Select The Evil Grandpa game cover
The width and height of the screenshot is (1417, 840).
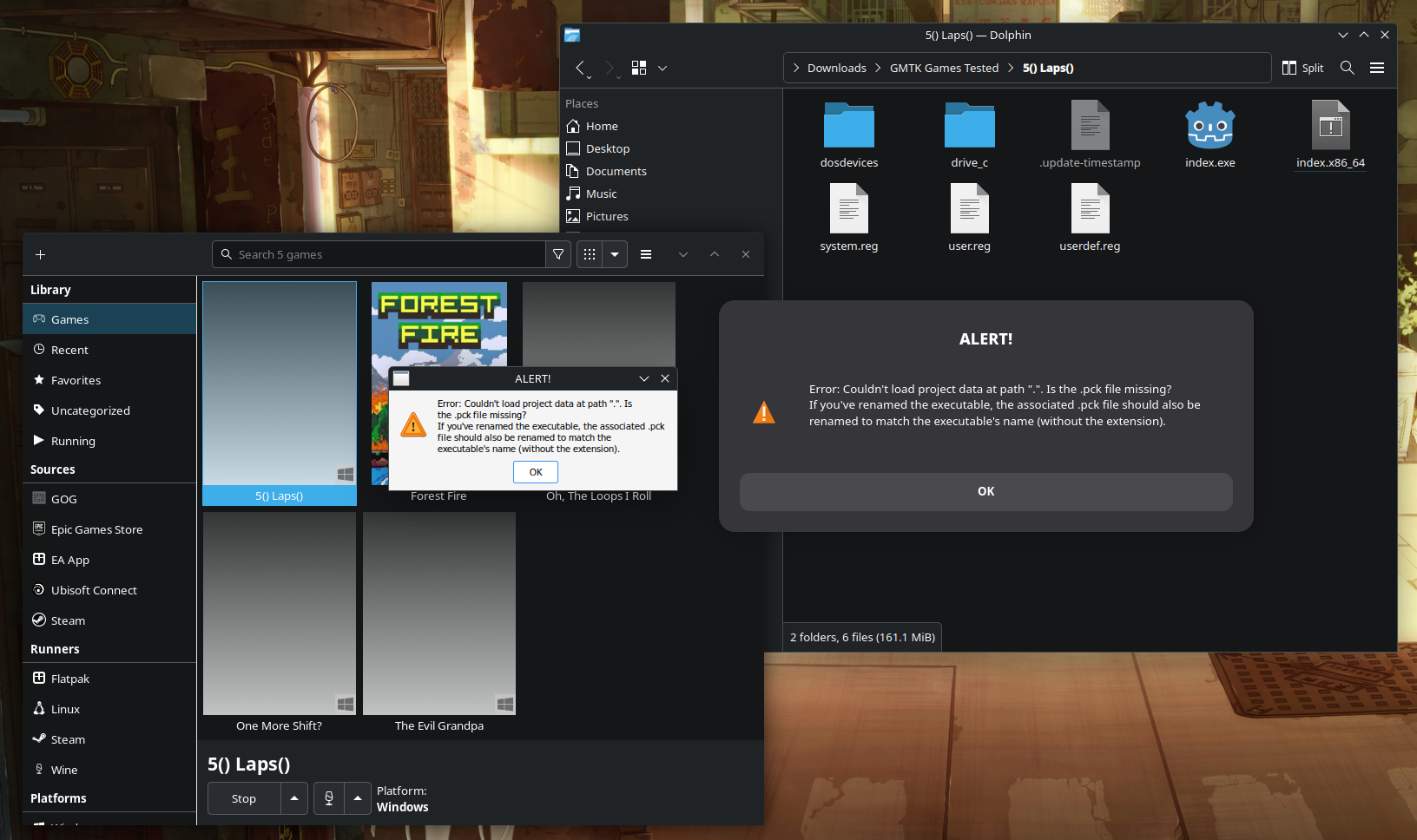tap(439, 614)
